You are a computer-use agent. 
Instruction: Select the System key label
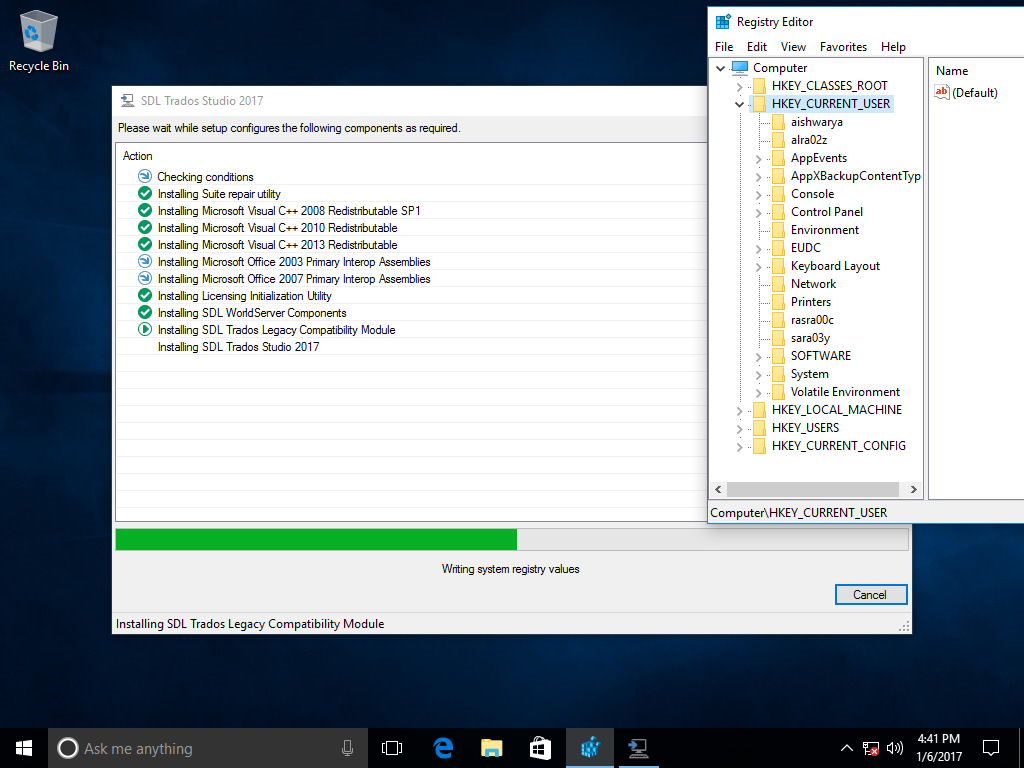809,374
